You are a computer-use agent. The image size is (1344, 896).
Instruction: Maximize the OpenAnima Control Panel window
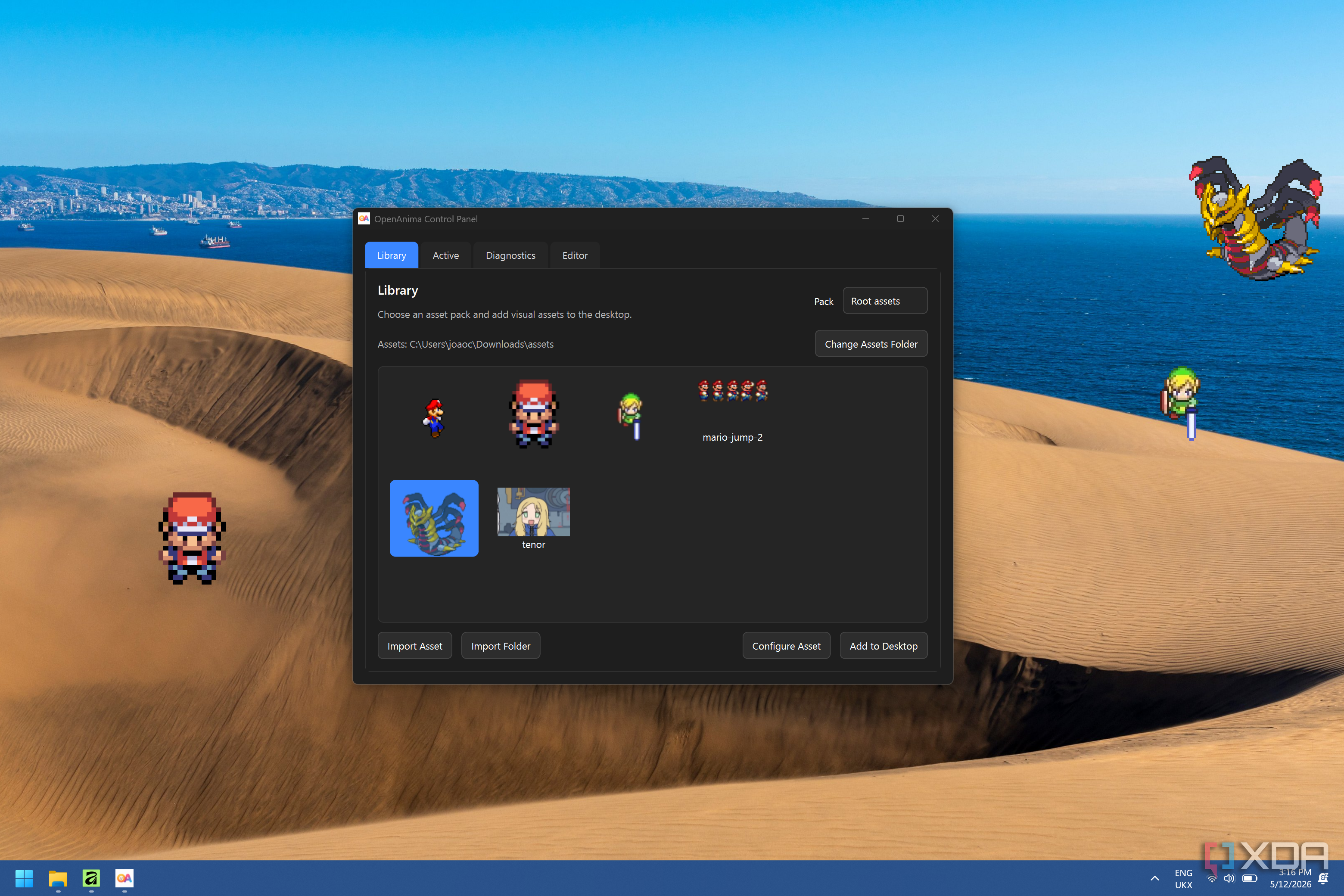(x=901, y=219)
